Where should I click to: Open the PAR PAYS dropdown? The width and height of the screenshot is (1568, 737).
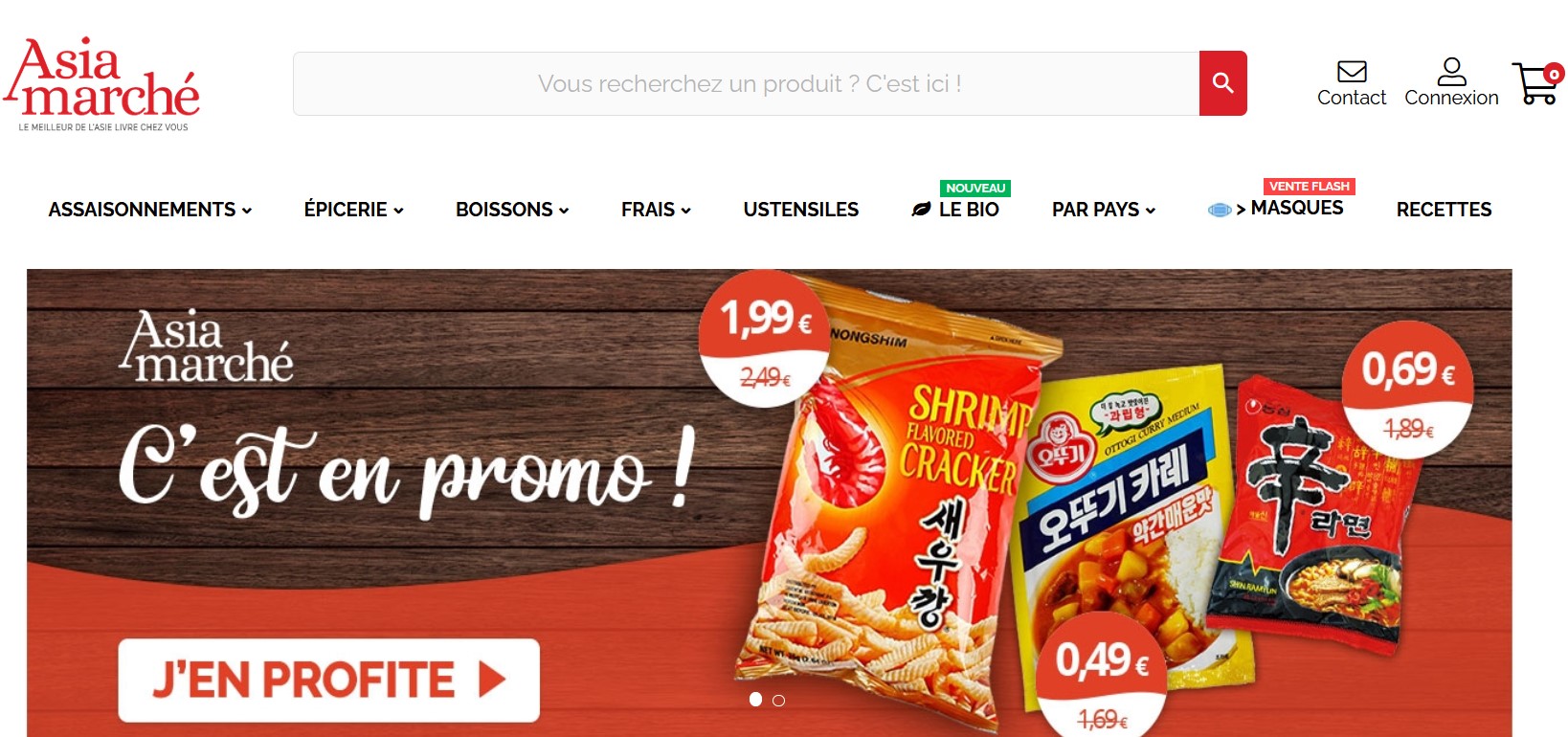(1104, 210)
